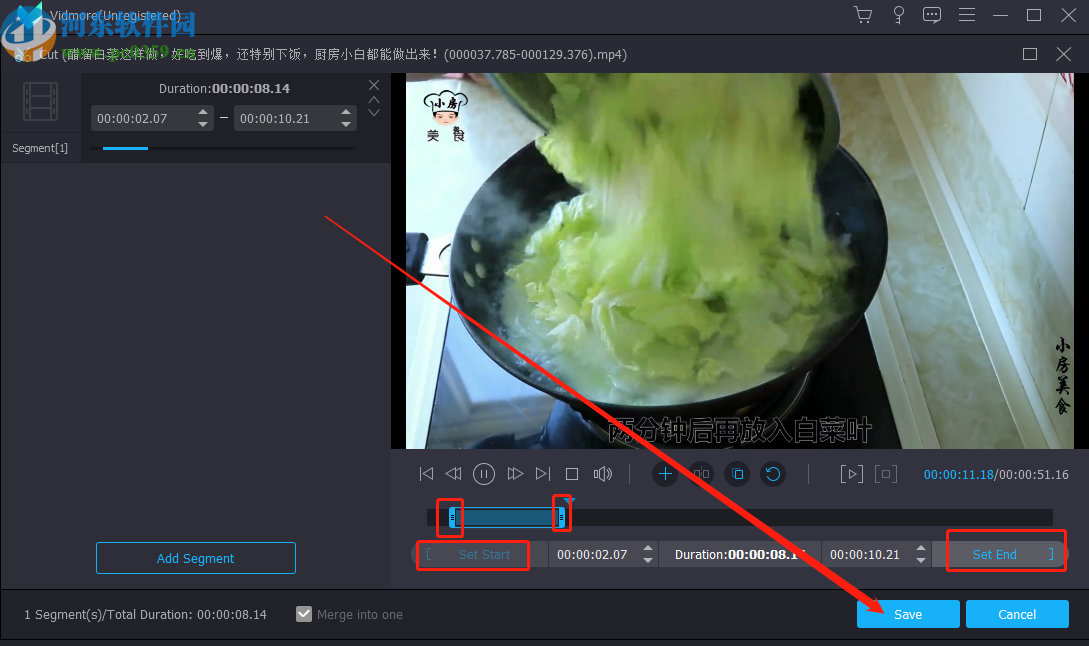The height and width of the screenshot is (646, 1089).
Task: Jump to the previous segment start
Action: 426,474
